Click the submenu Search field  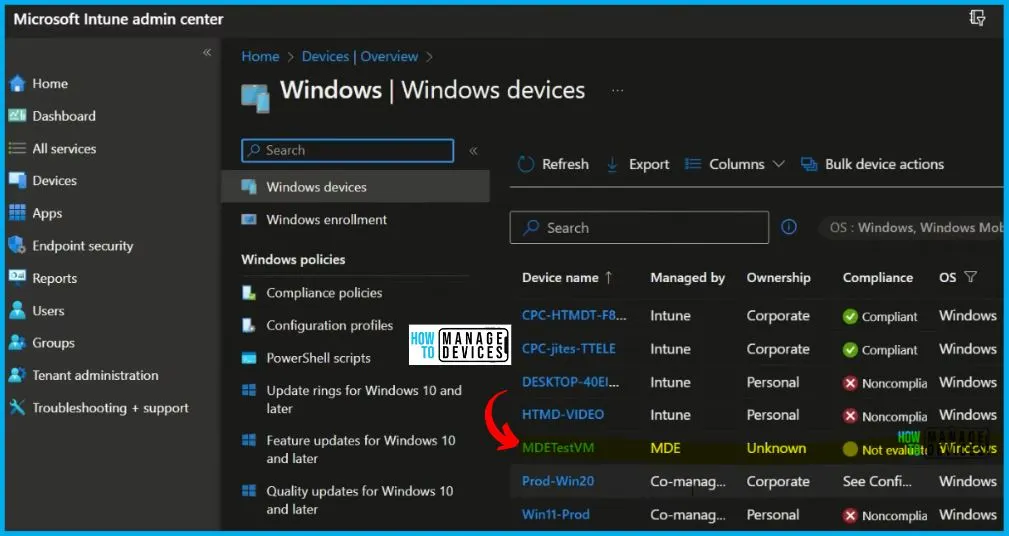point(347,151)
